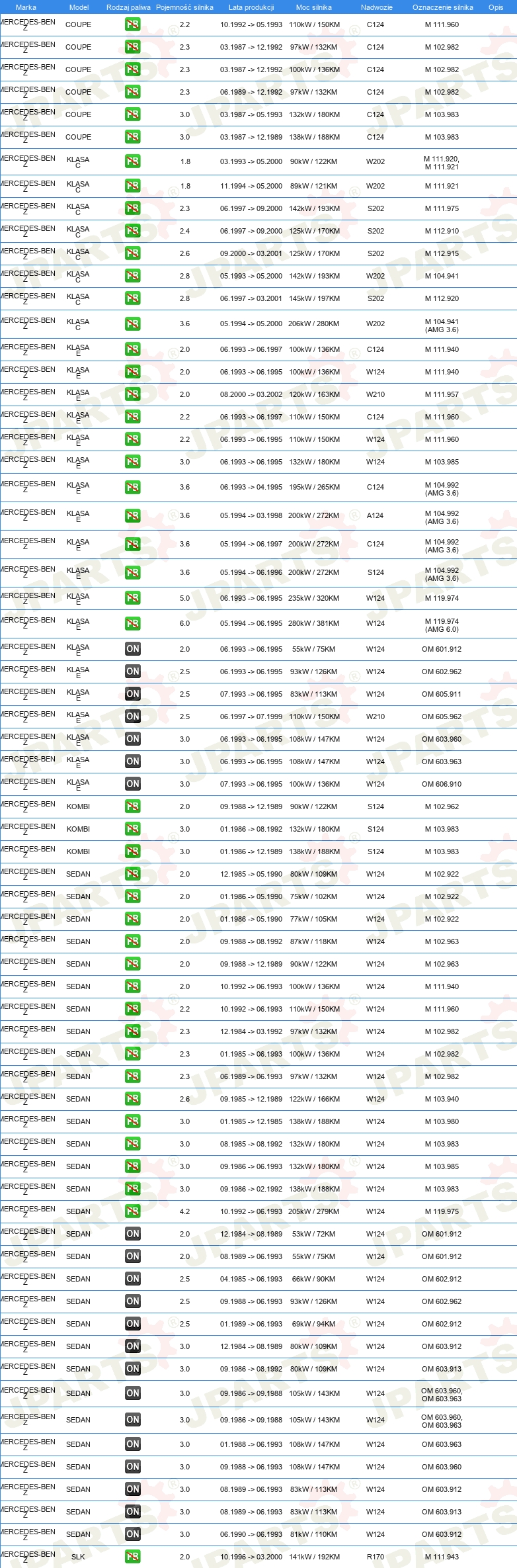
Task: Click the M 119.975 engine code cell
Action: 442,1211
